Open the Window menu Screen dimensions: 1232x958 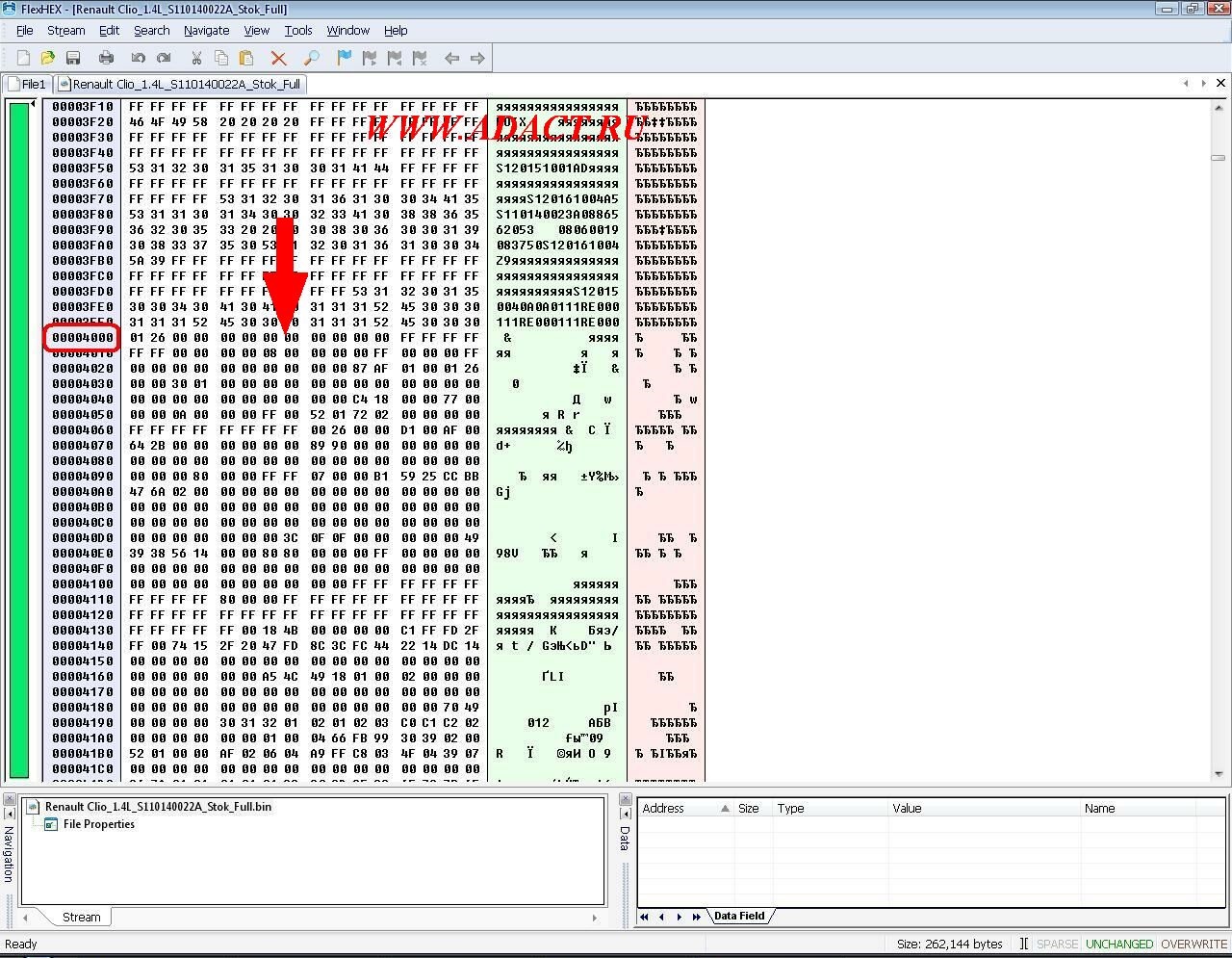[347, 31]
